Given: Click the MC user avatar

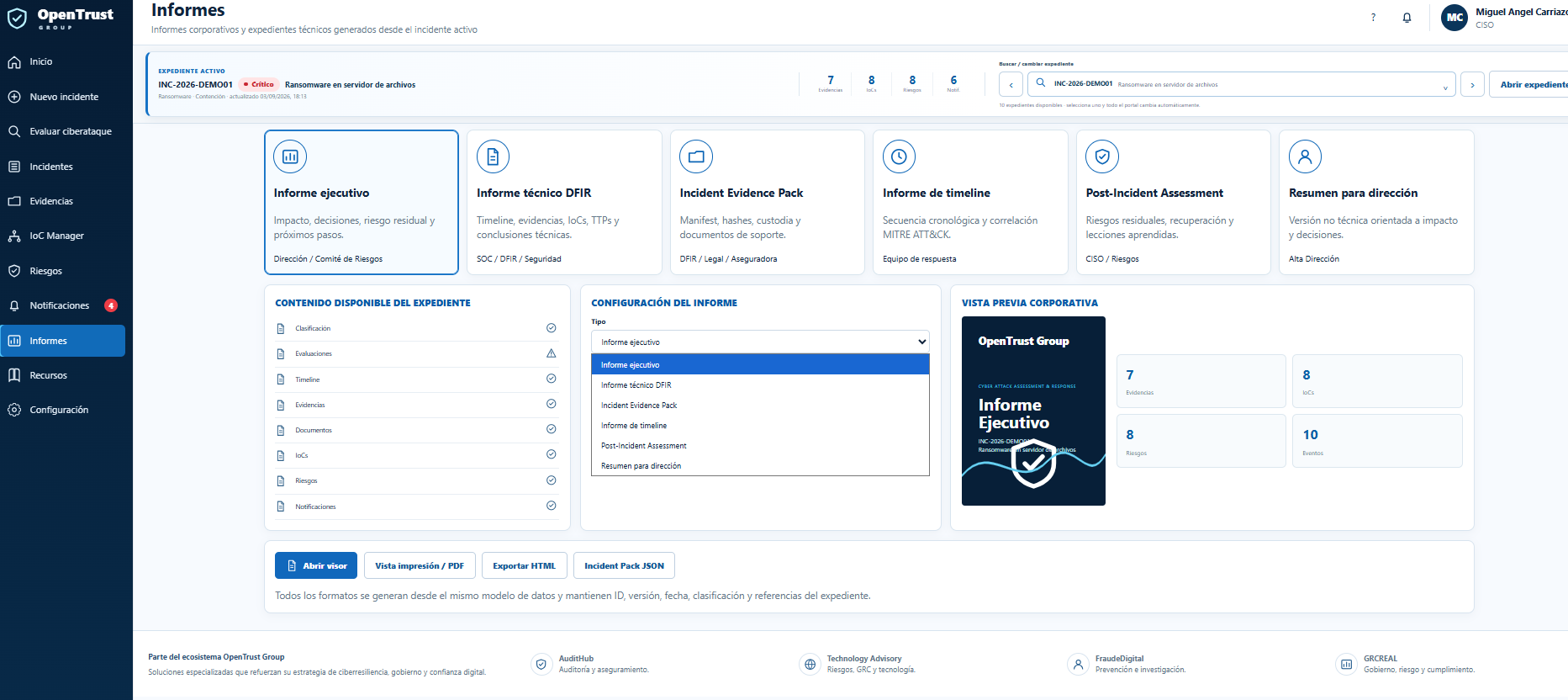Looking at the screenshot, I should pyautogui.click(x=1454, y=18).
